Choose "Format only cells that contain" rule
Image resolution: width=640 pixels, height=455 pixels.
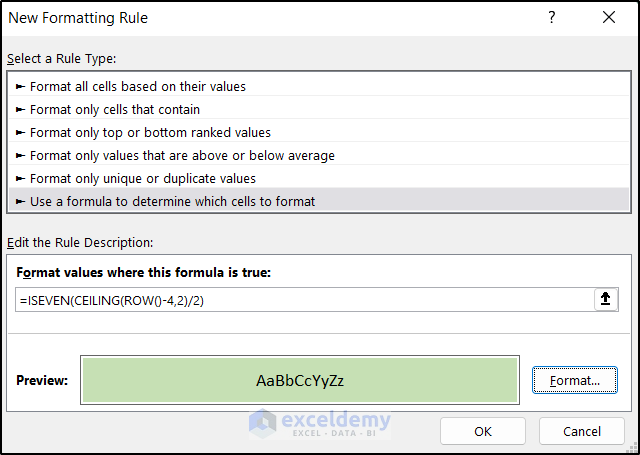click(x=115, y=109)
